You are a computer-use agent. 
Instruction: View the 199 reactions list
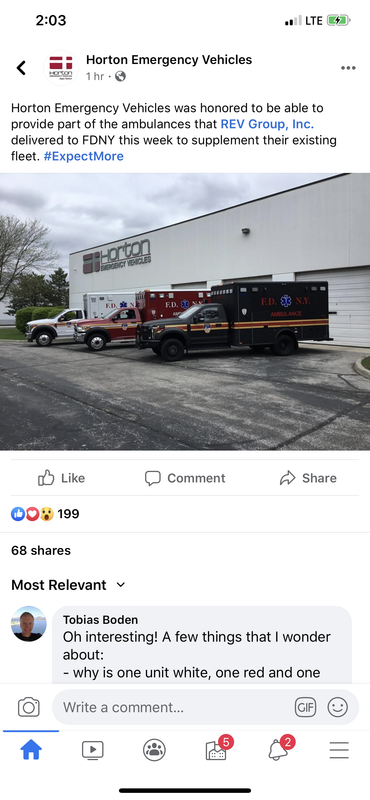(45, 514)
